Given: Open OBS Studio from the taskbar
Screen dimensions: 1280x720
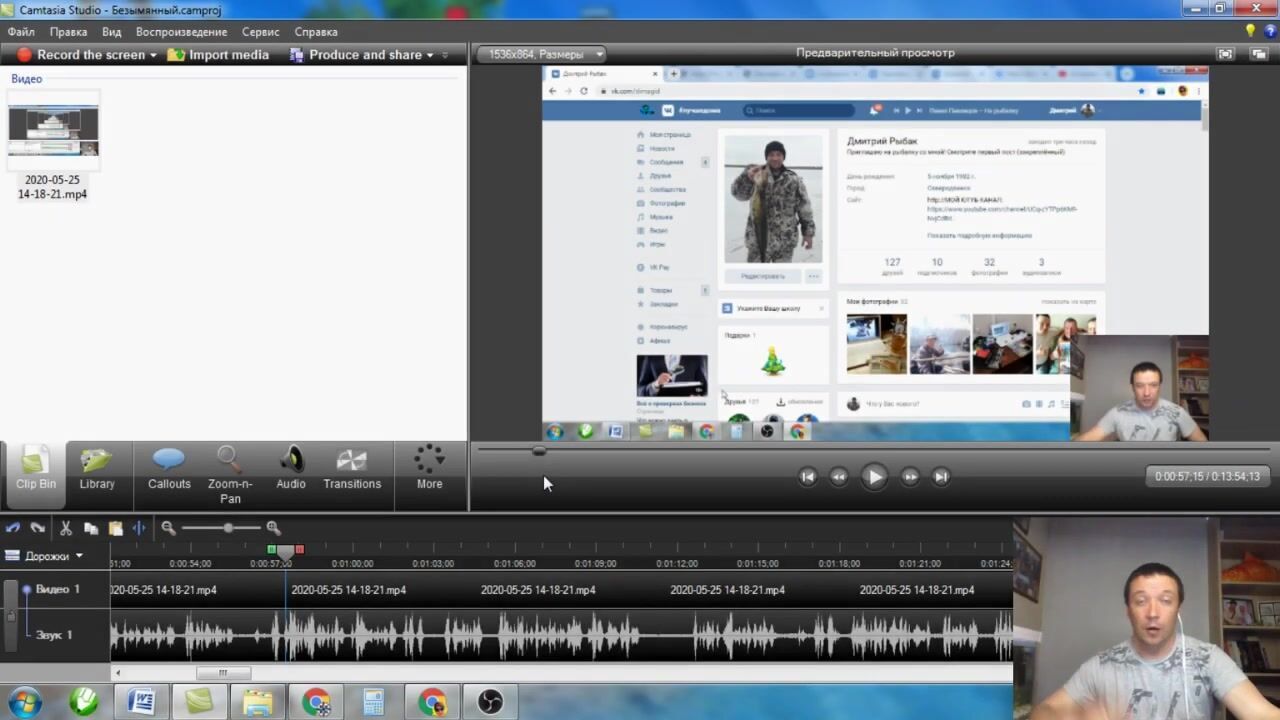Looking at the screenshot, I should [x=490, y=703].
